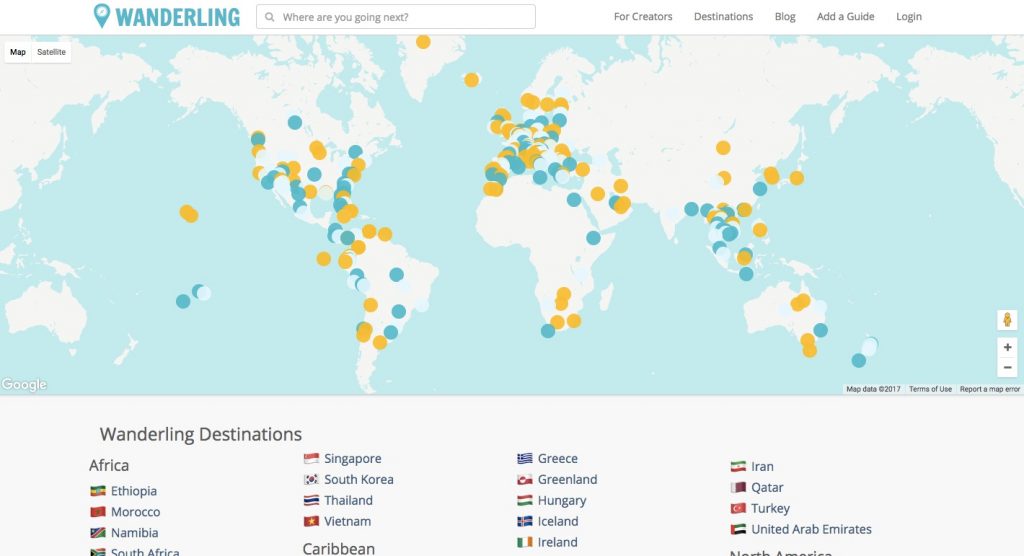Viewport: 1024px width, 556px height.
Task: Click Report a map error link
Action: click(x=989, y=389)
